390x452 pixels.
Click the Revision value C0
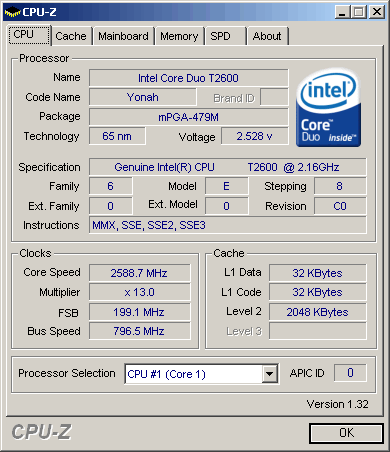pos(340,206)
